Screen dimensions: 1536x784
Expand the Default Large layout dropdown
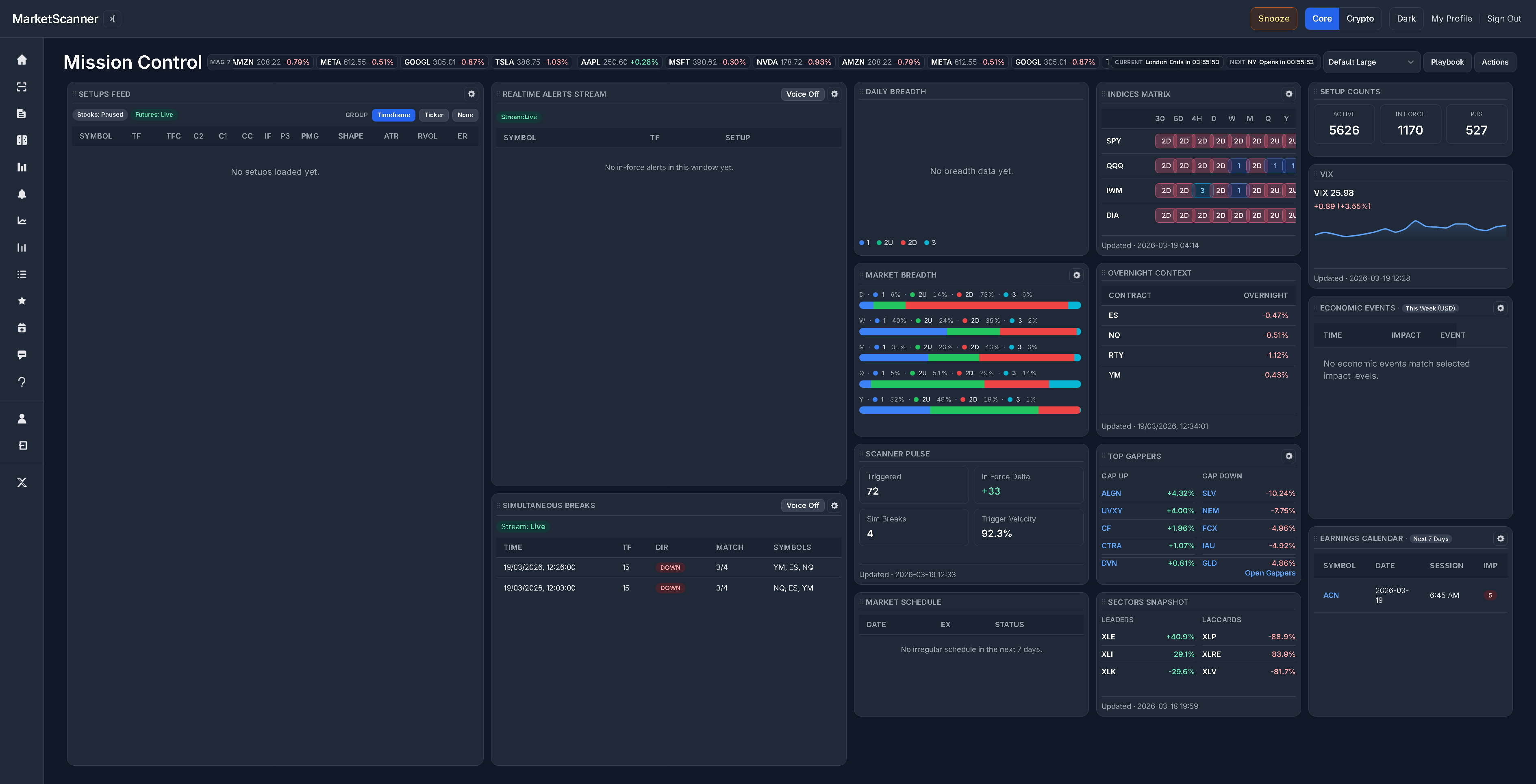[1370, 62]
